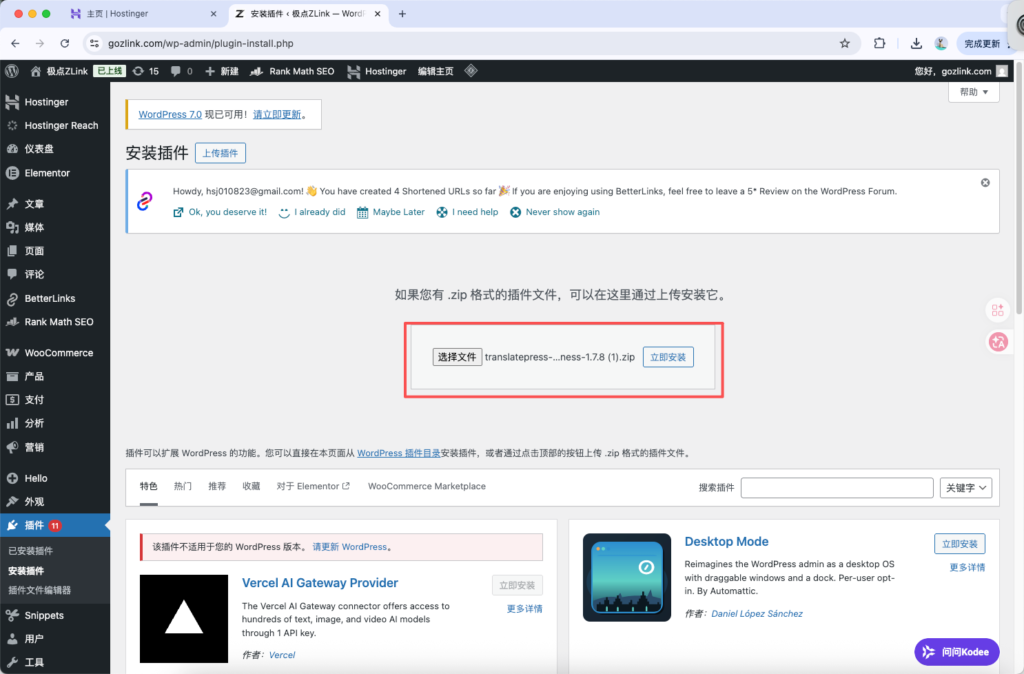1024x674 pixels.
Task: Open the Rank Math SEO admin bar item
Action: coord(293,71)
